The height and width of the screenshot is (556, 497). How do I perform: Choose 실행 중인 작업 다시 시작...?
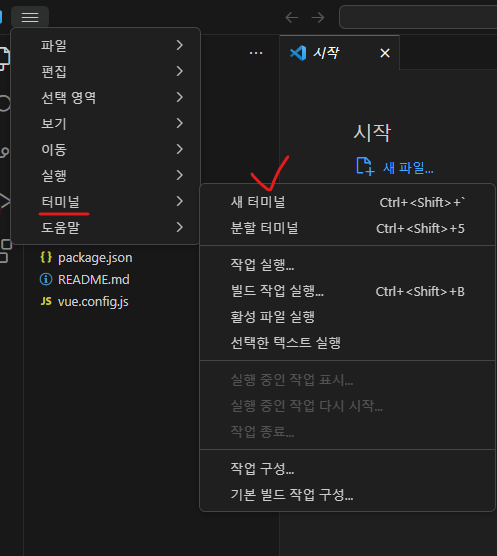coord(347,406)
